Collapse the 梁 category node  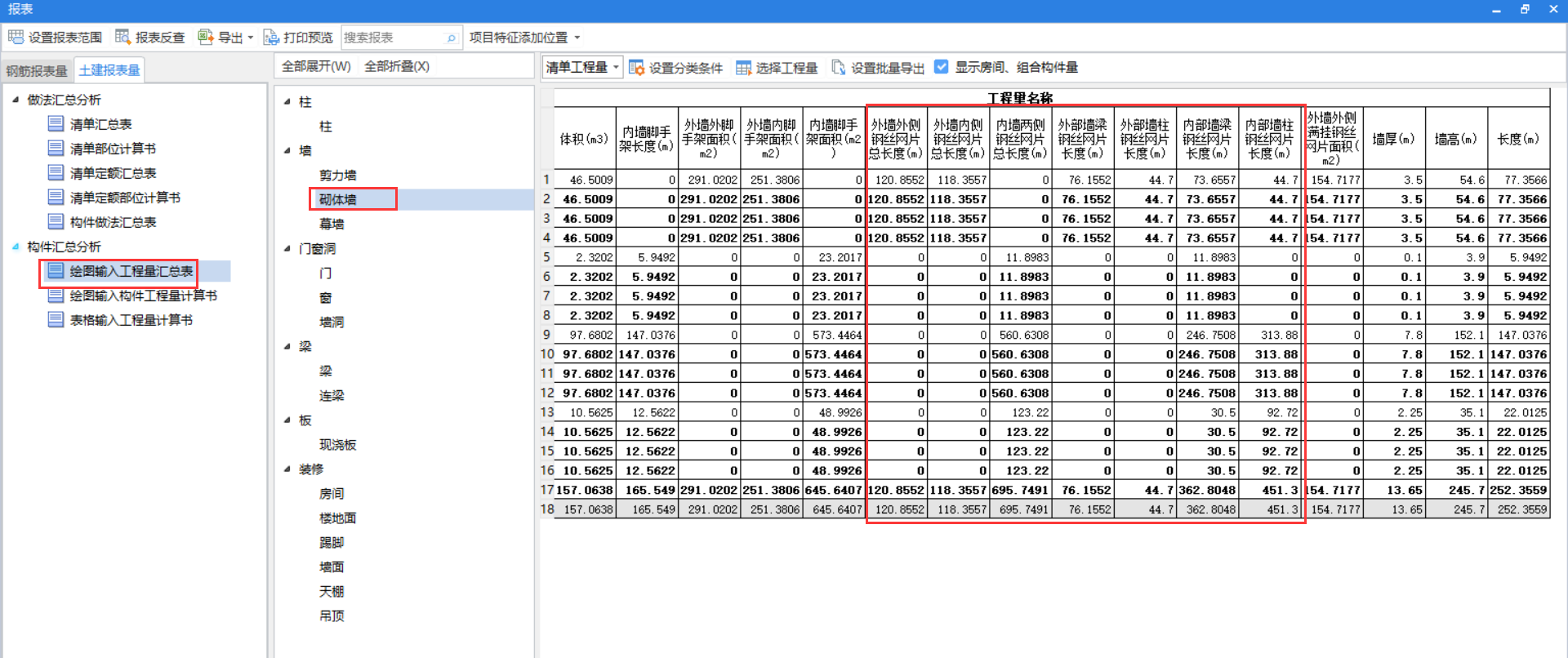point(287,347)
